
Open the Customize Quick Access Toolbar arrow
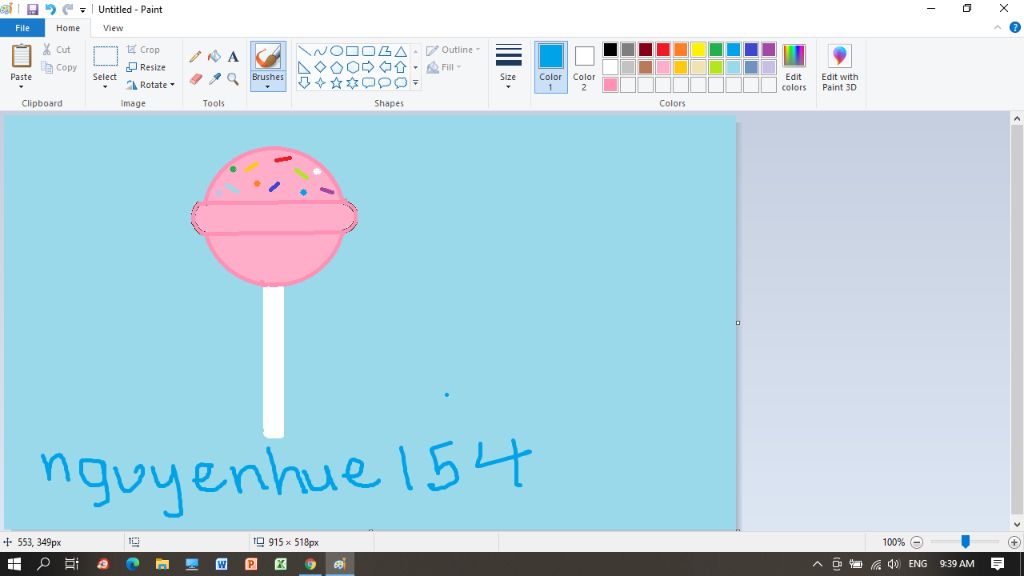tap(83, 10)
